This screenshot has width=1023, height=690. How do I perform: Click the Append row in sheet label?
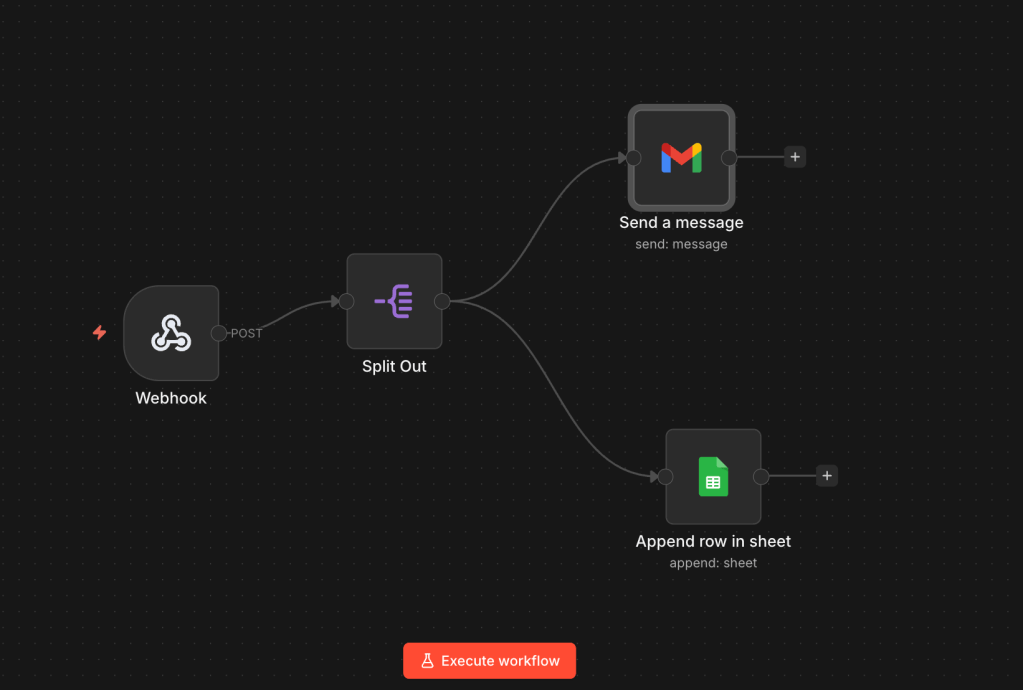712,541
